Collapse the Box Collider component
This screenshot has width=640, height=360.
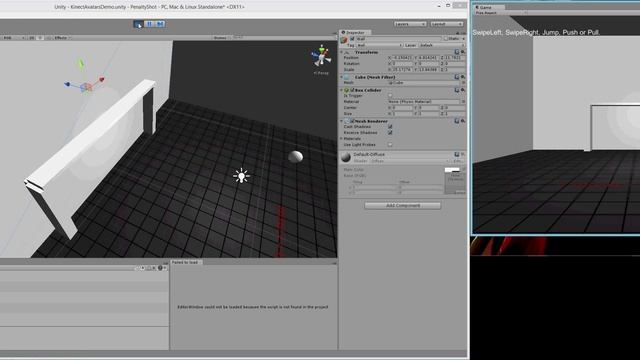coord(342,90)
